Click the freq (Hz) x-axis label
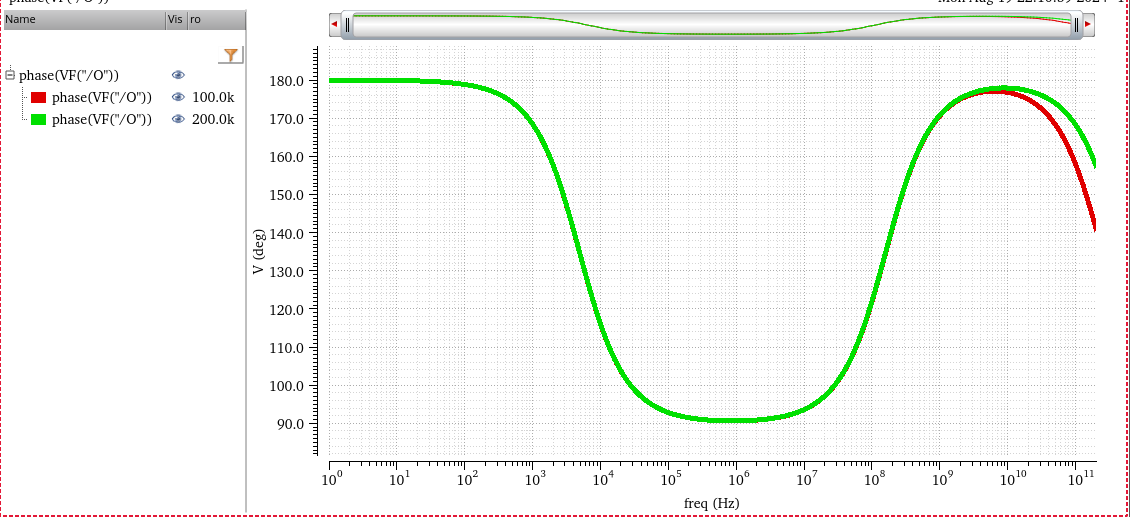 (711, 501)
